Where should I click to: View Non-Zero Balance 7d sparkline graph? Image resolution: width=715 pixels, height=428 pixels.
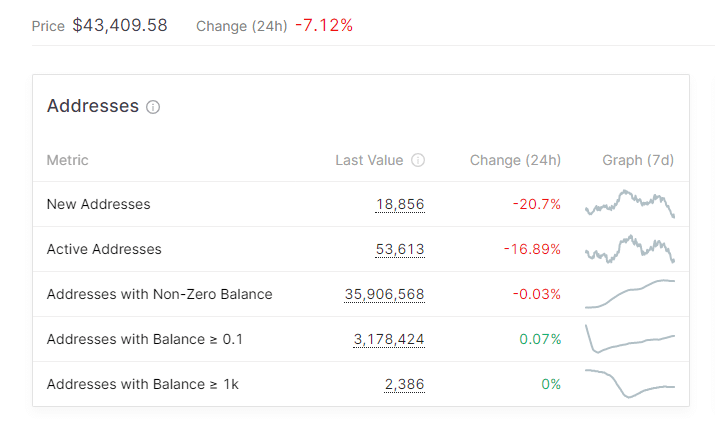pos(630,294)
